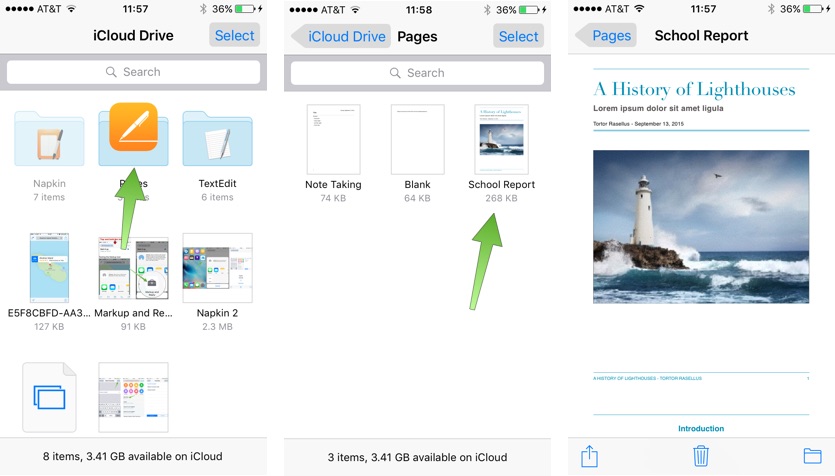
Task: Tap Select on the iCloud Drive screen
Action: [x=235, y=35]
